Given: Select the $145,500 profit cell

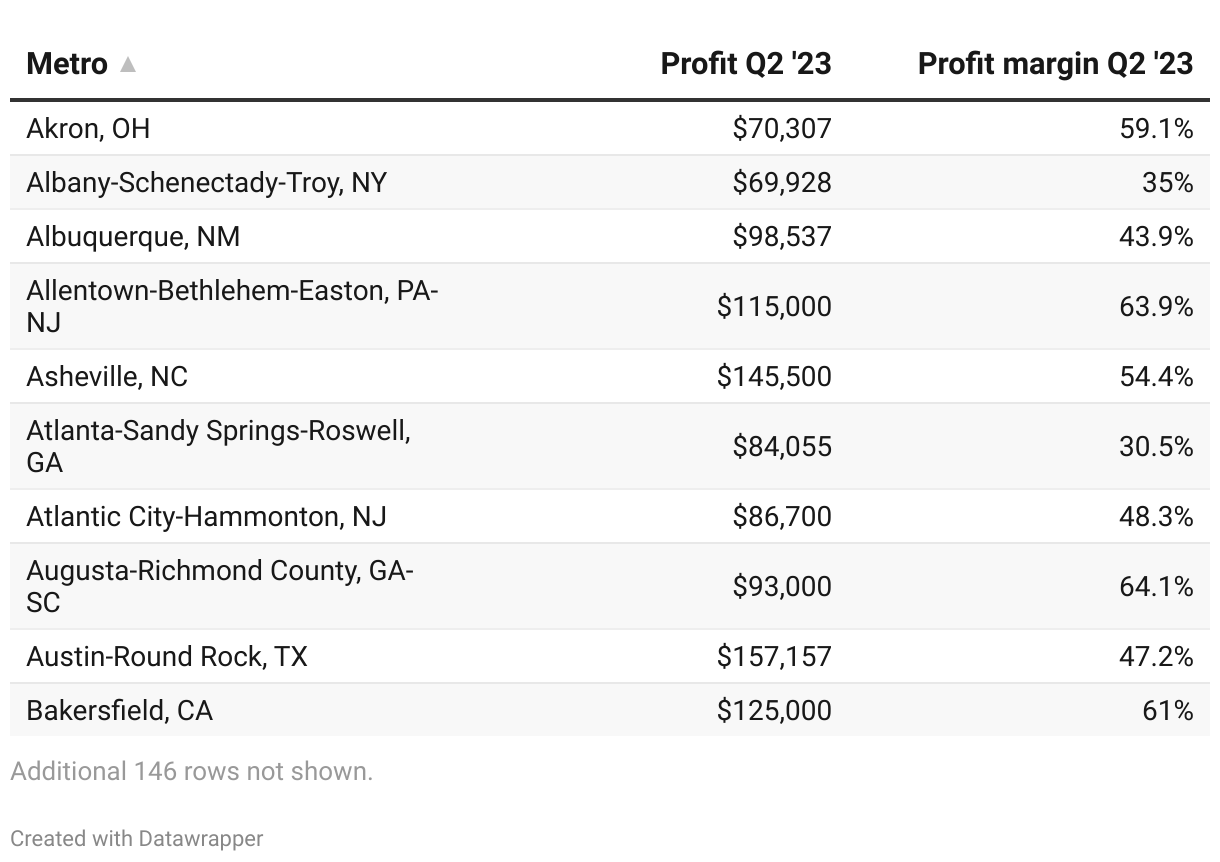Looking at the screenshot, I should point(774,376).
